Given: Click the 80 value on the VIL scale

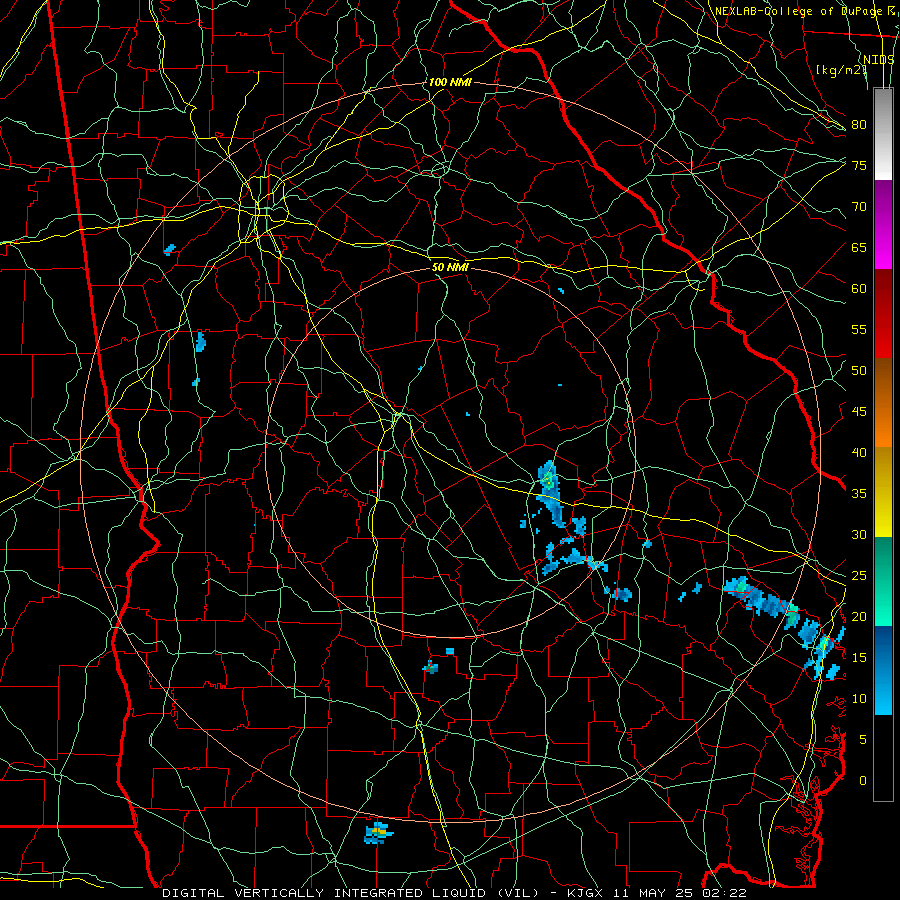Looking at the screenshot, I should tap(859, 125).
